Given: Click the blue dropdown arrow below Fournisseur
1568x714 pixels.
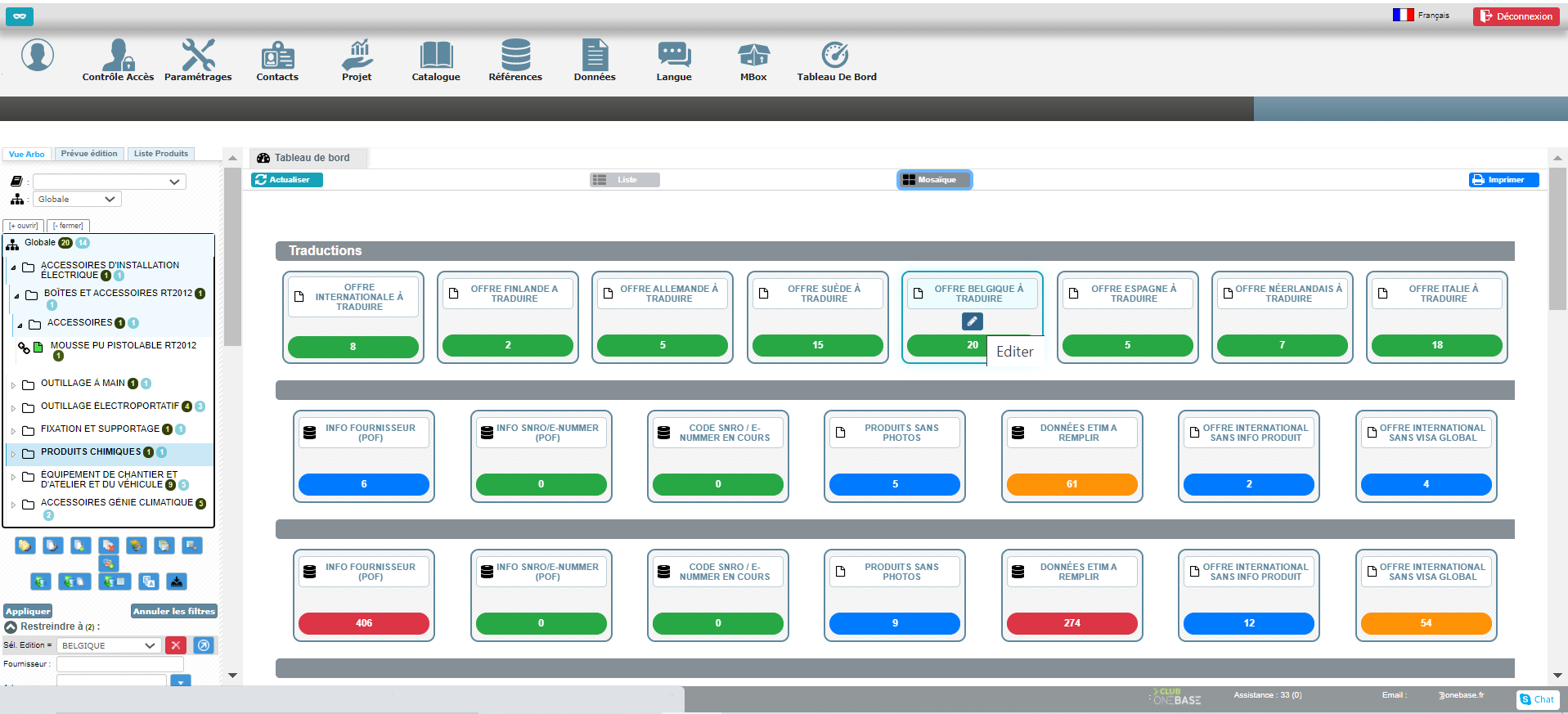Looking at the screenshot, I should coord(181,681).
